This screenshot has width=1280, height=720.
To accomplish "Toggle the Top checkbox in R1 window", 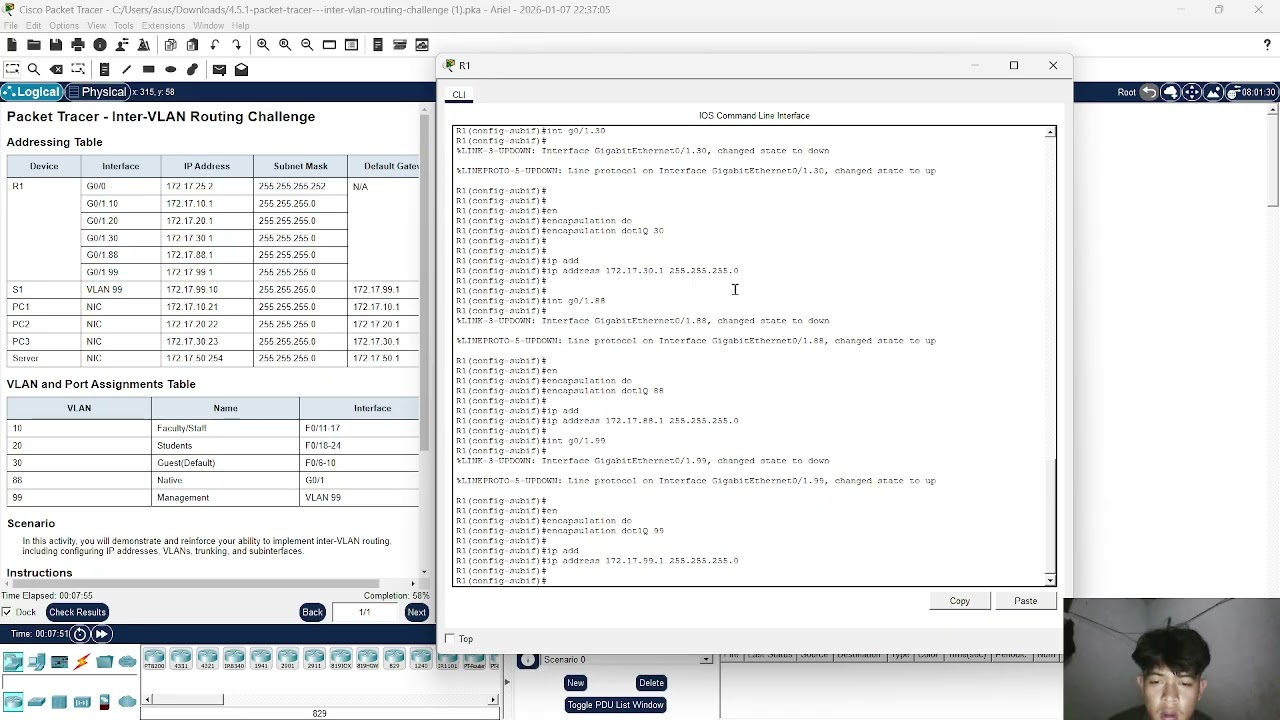I will click(x=450, y=639).
